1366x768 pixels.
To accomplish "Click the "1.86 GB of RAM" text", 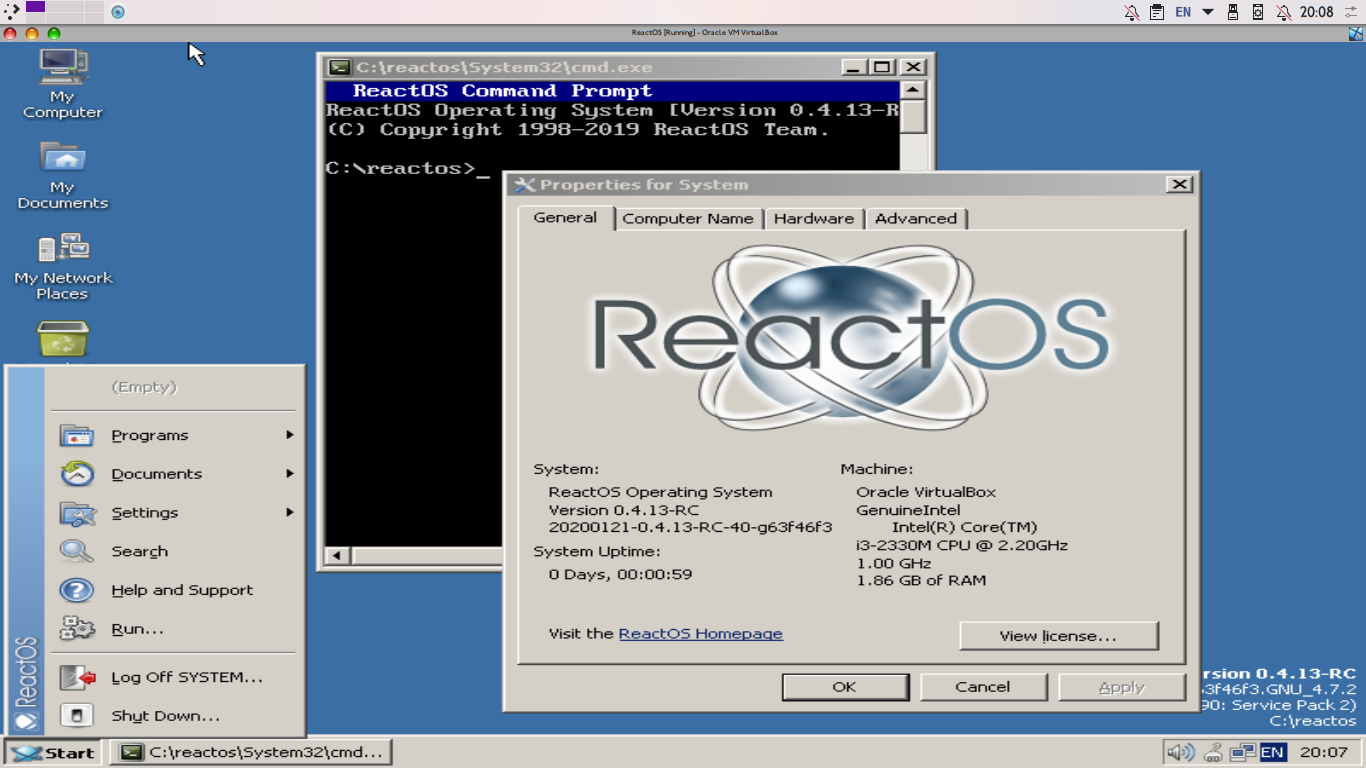I will point(921,581).
